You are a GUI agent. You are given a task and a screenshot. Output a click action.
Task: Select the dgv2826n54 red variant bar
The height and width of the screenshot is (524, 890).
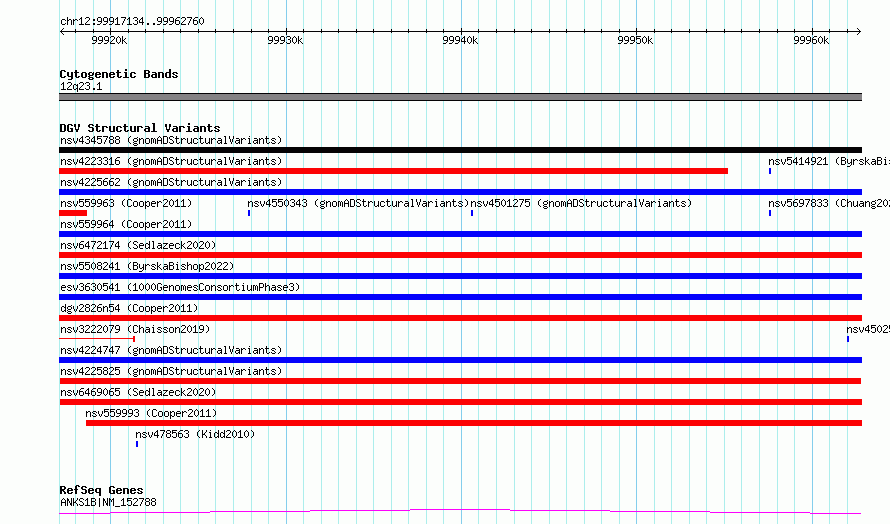460,318
